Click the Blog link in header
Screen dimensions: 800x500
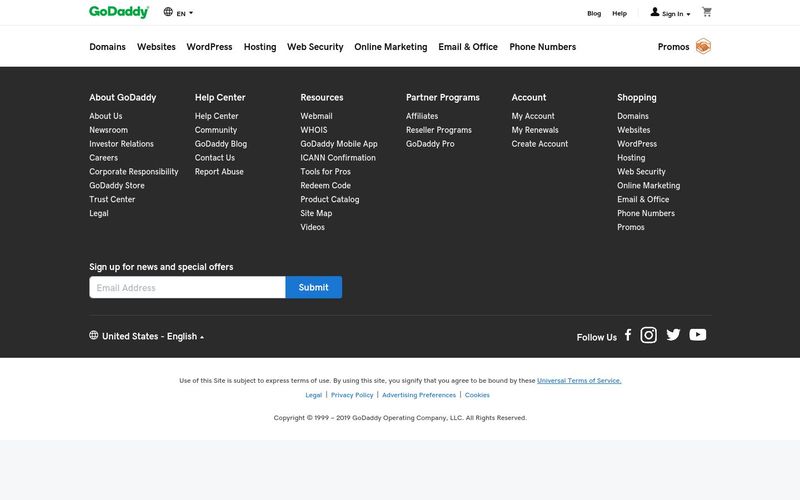(x=594, y=13)
